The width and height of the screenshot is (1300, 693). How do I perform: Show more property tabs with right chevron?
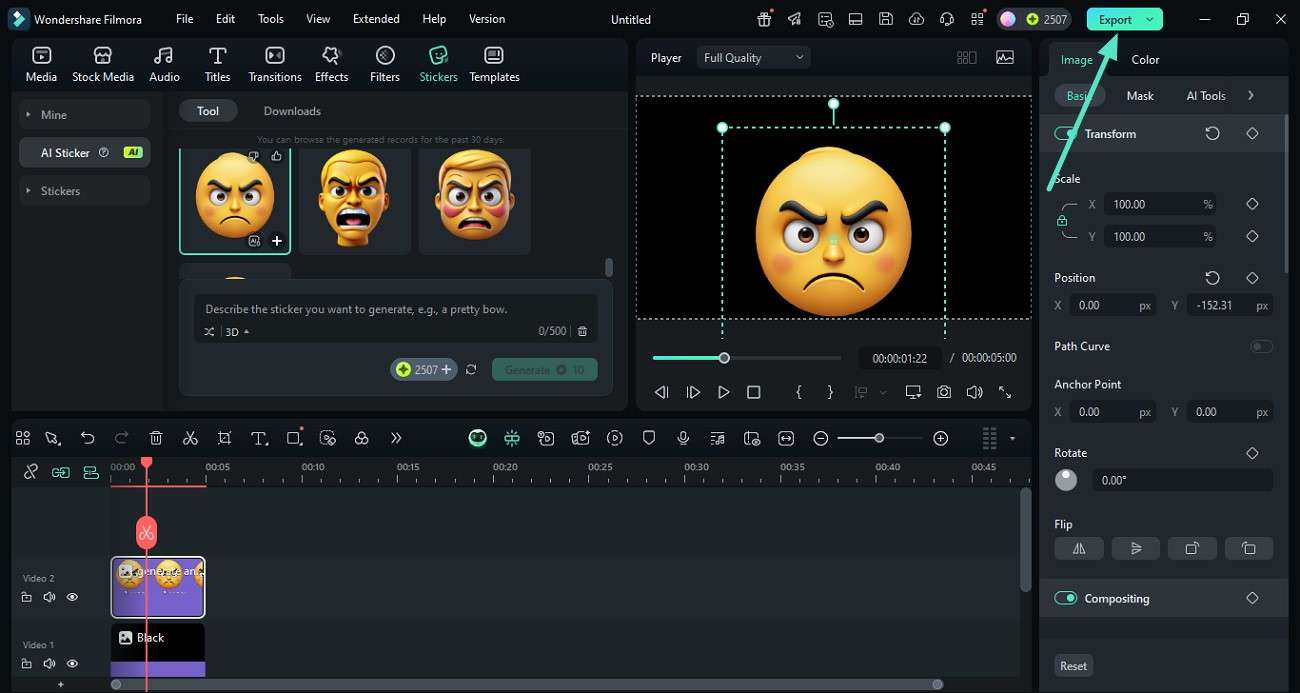(1251, 96)
